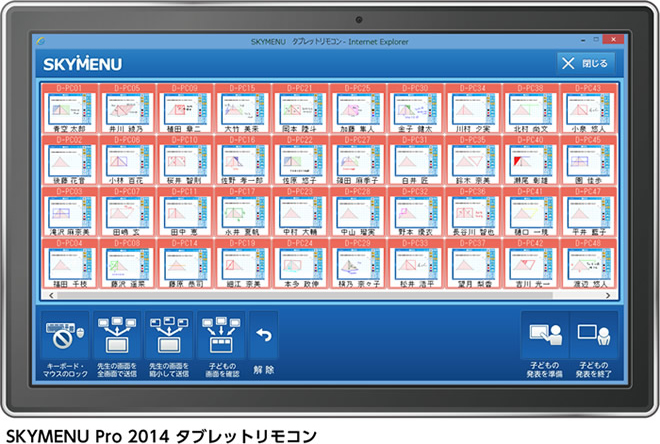Viewport: 660px width, 444px height.
Task: Click the horizontal scrollbar thumb
Action: (x=305, y=295)
